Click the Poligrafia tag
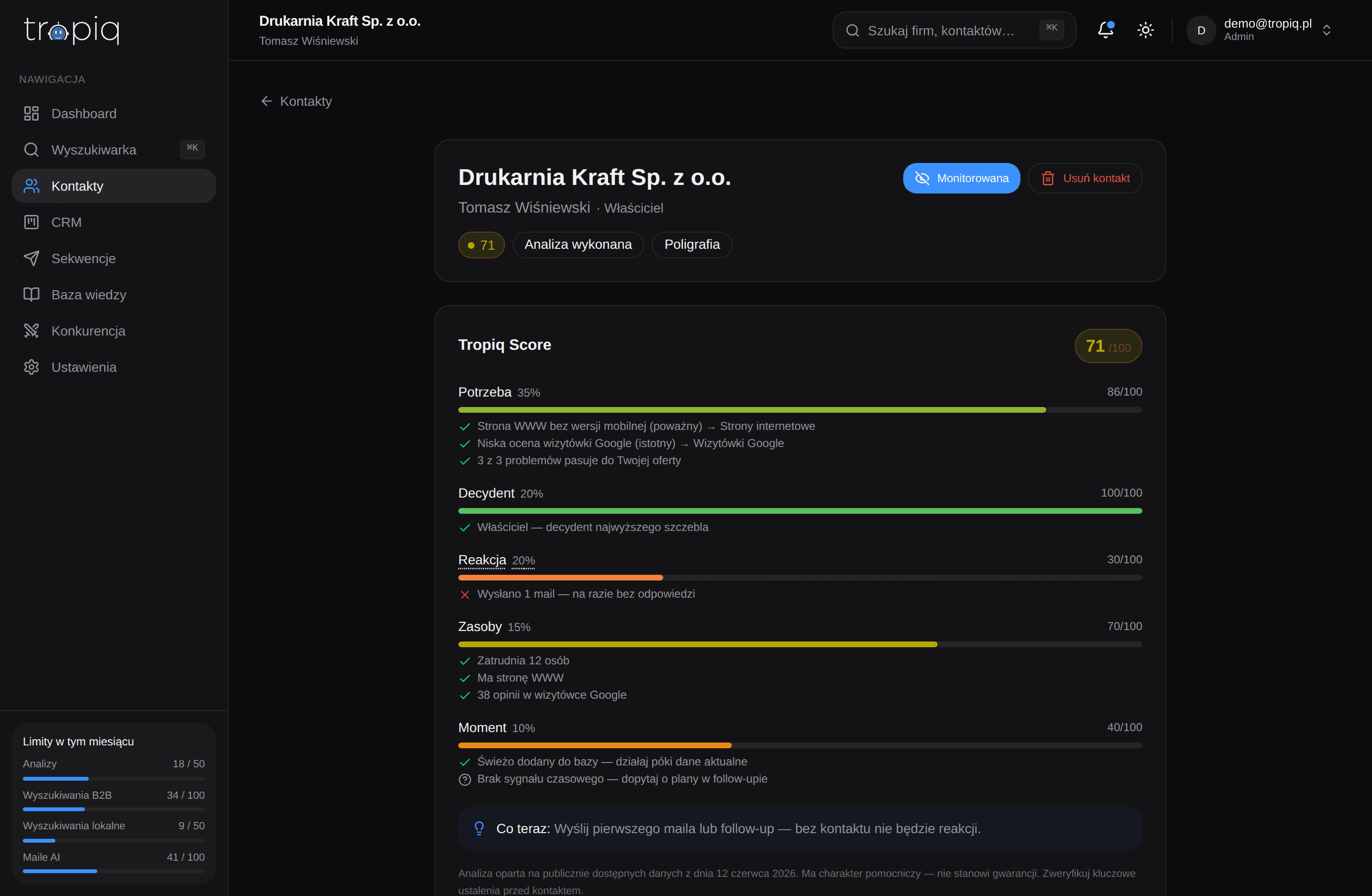1372x896 pixels. (x=692, y=245)
